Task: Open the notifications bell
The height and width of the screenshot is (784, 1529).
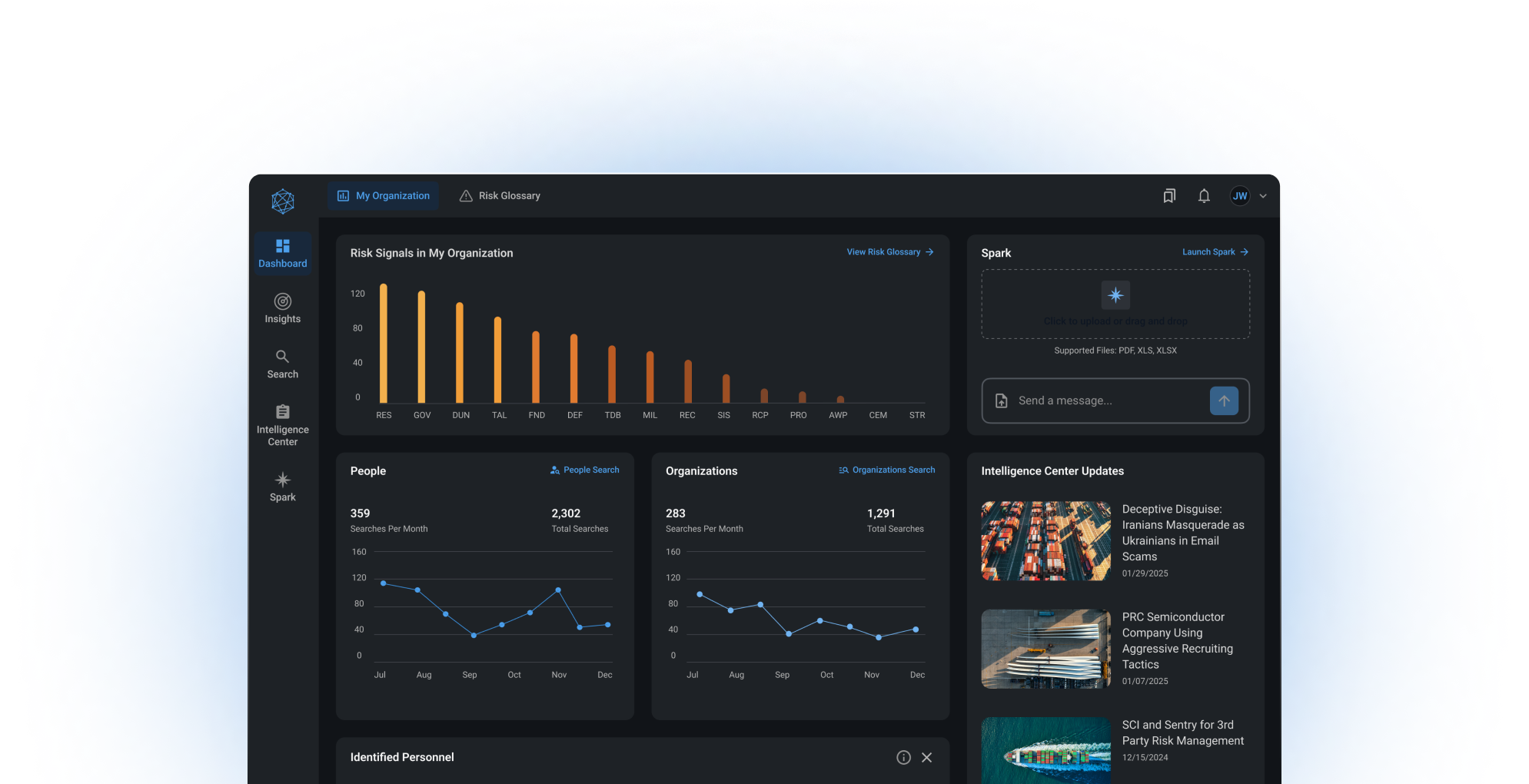Action: click(x=1204, y=196)
